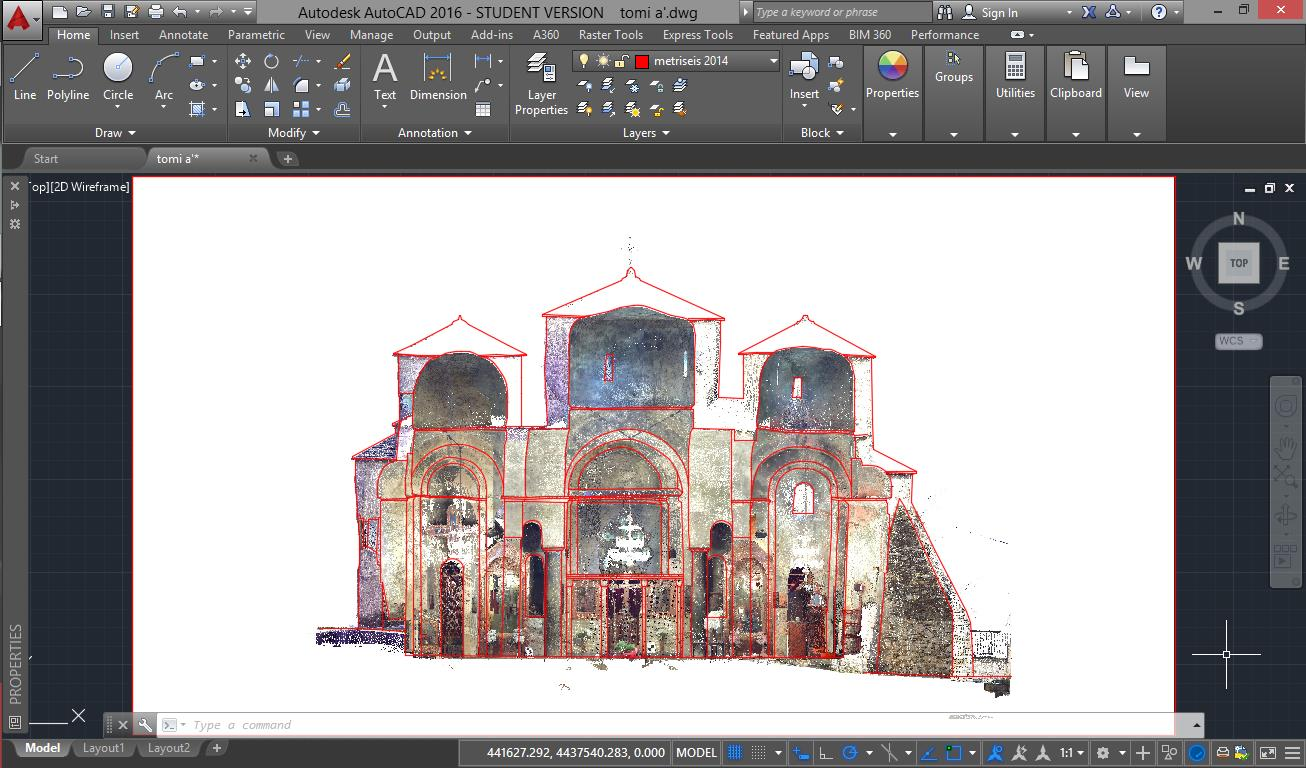Open a new drawing tab with plus button

coord(288,158)
